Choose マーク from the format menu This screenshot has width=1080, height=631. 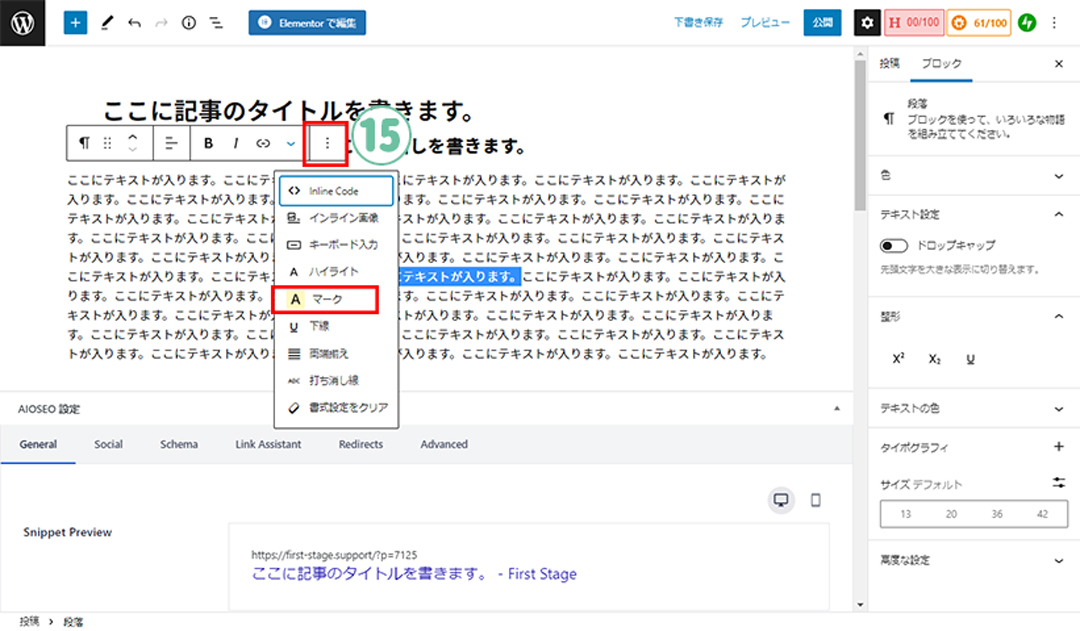pyautogui.click(x=325, y=299)
